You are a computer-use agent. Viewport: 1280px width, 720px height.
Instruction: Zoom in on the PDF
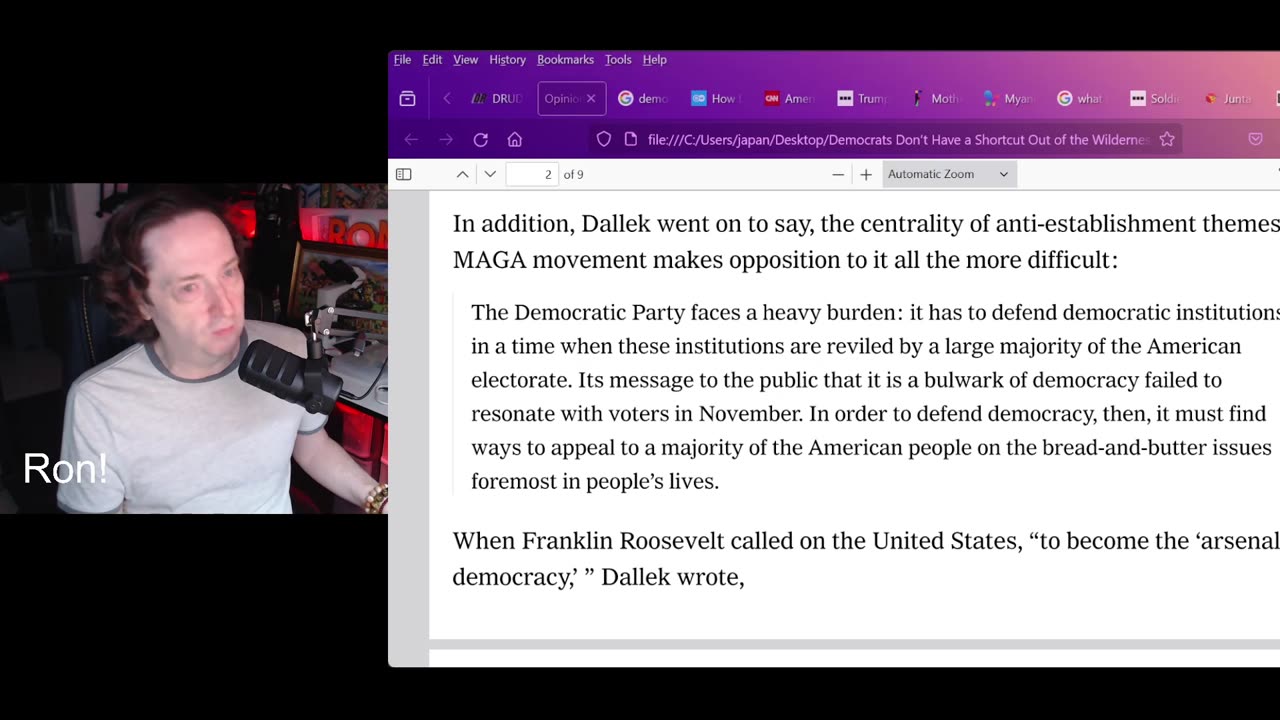pos(866,174)
